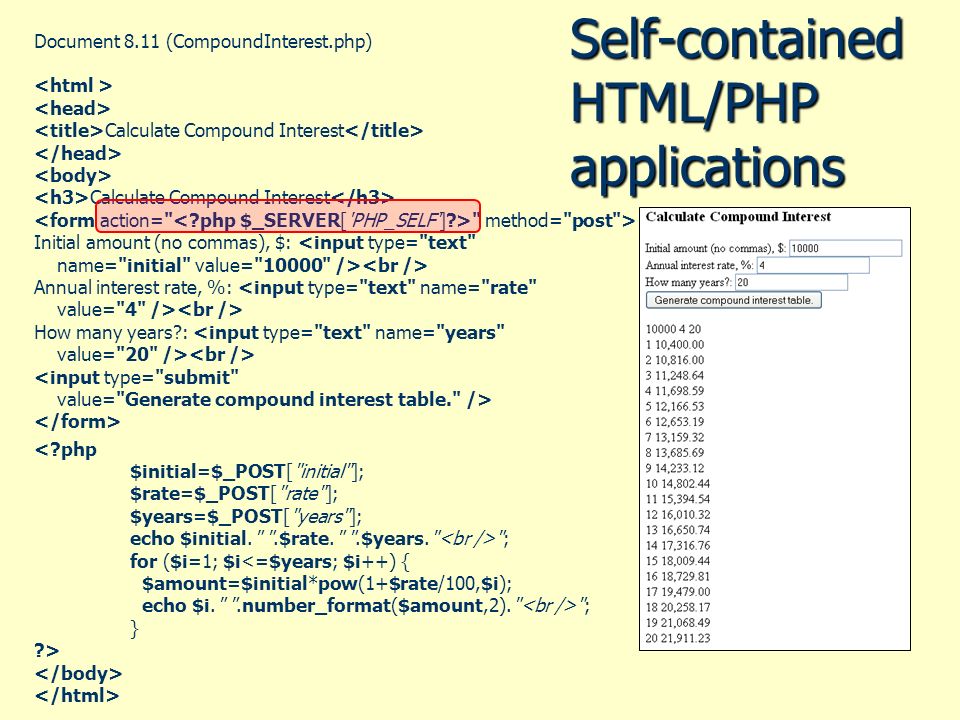This screenshot has height=720, width=960.
Task: Click the $amount=$initial*pow code line
Action: click(327, 583)
